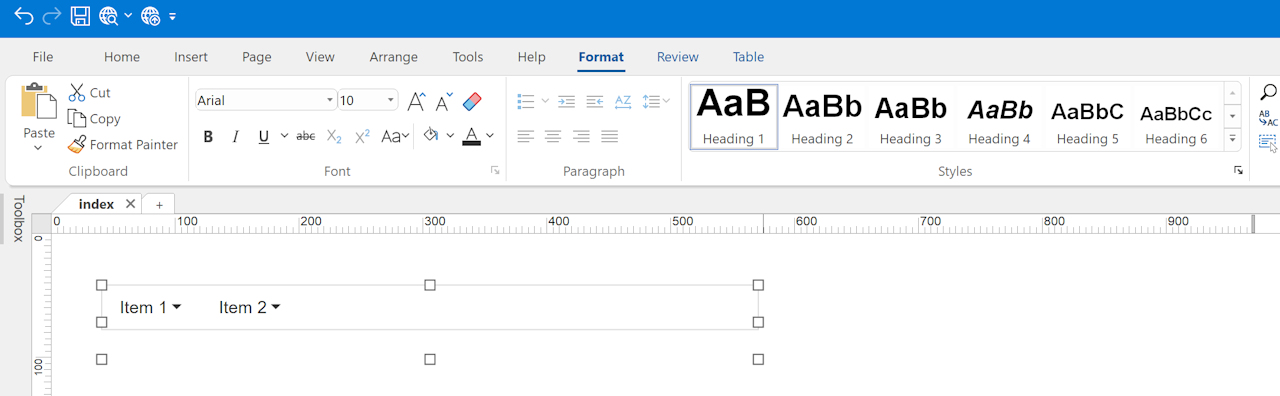
Task: Switch to the Home tab
Action: click(122, 57)
